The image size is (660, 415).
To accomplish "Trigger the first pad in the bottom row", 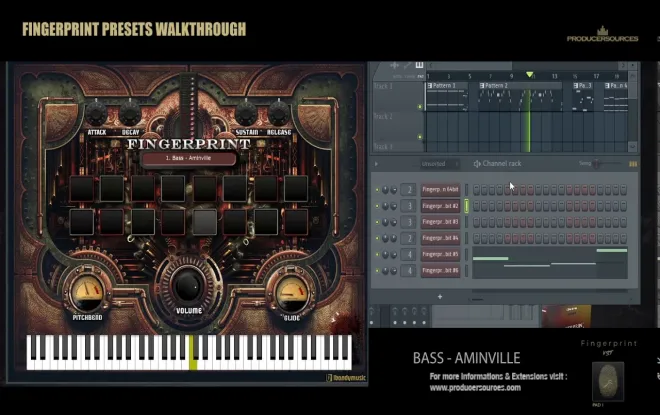I will (82, 222).
